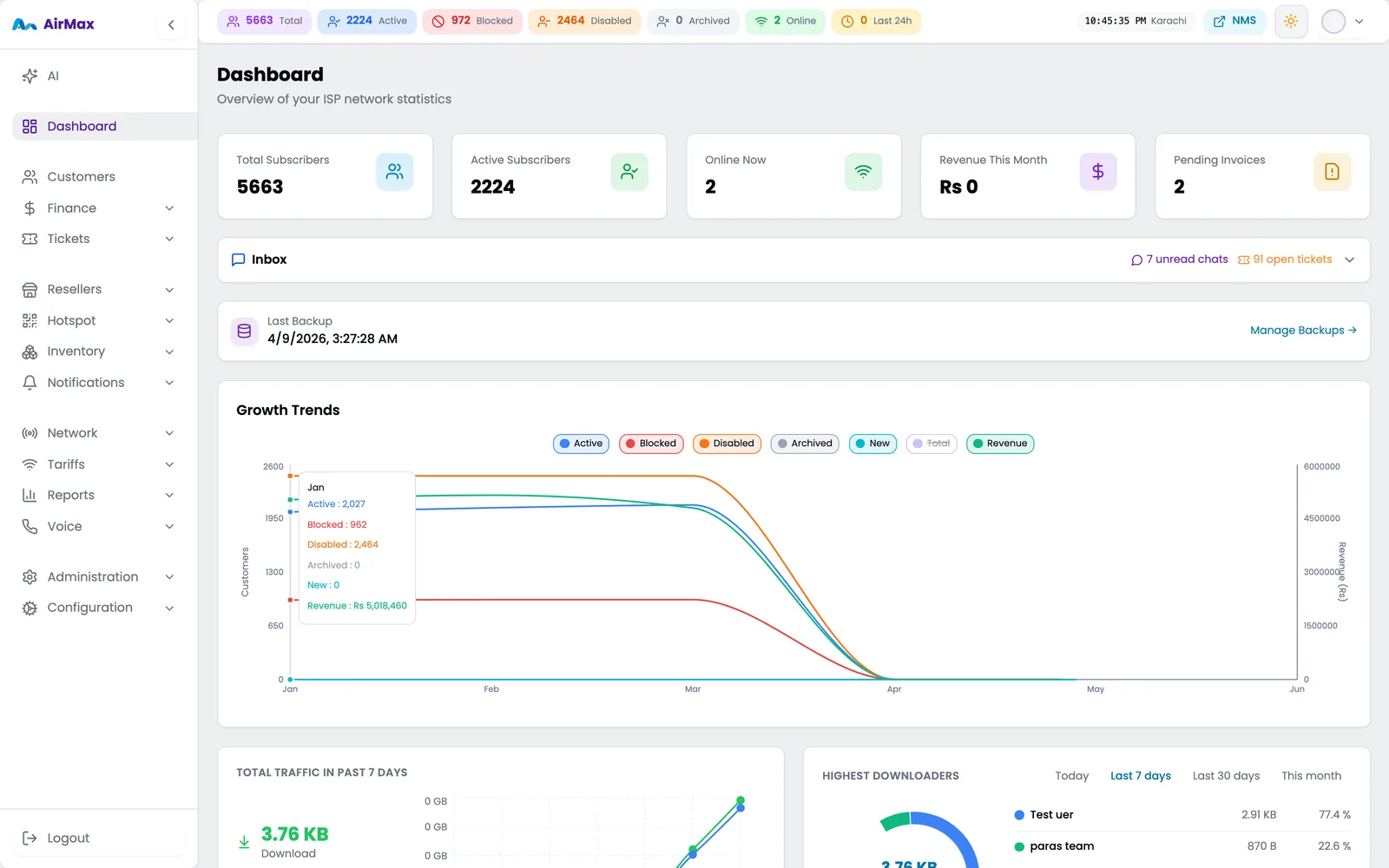The width and height of the screenshot is (1389, 868).
Task: Click the Pending Invoices alert icon
Action: point(1332,172)
